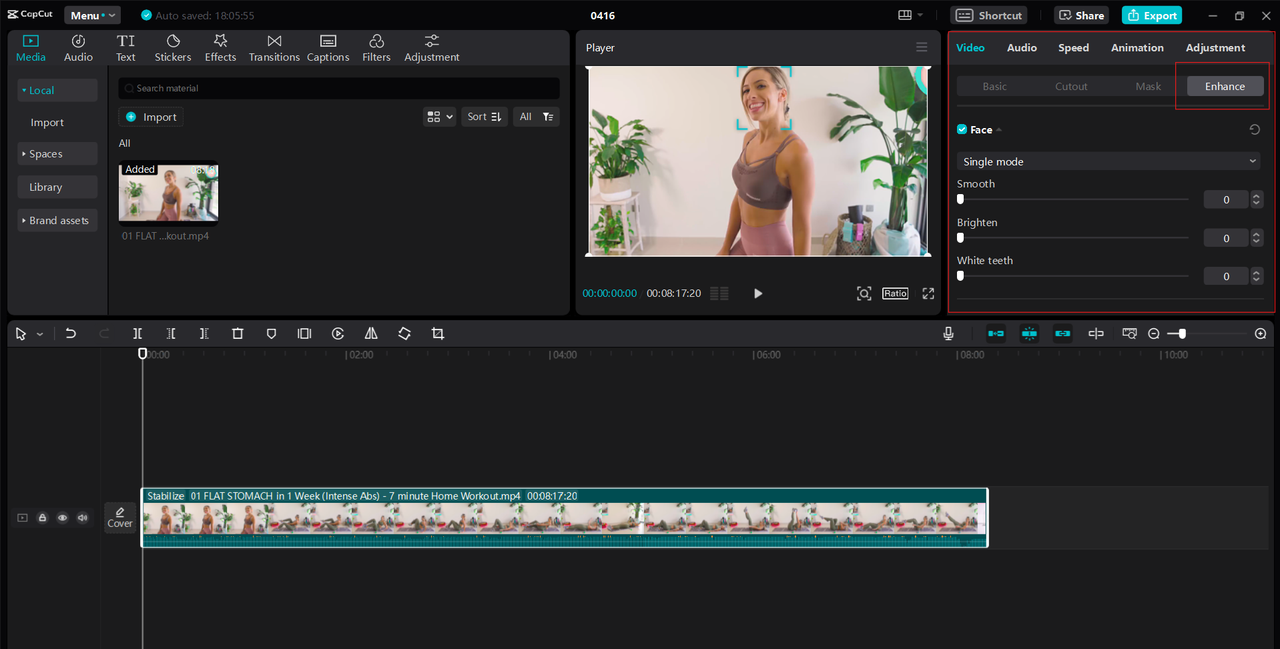This screenshot has width=1280, height=649.
Task: Add a marker using the shield icon
Action: pyautogui.click(x=271, y=334)
